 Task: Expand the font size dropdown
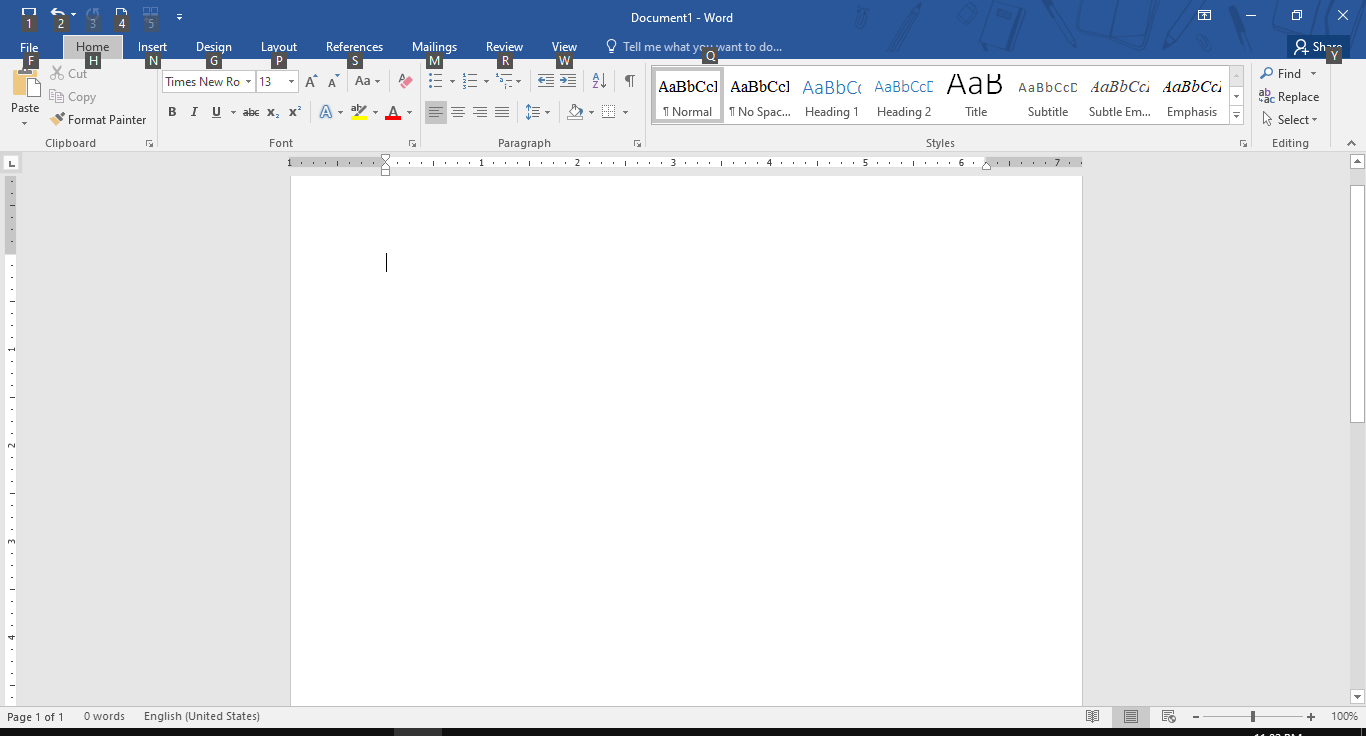292,82
